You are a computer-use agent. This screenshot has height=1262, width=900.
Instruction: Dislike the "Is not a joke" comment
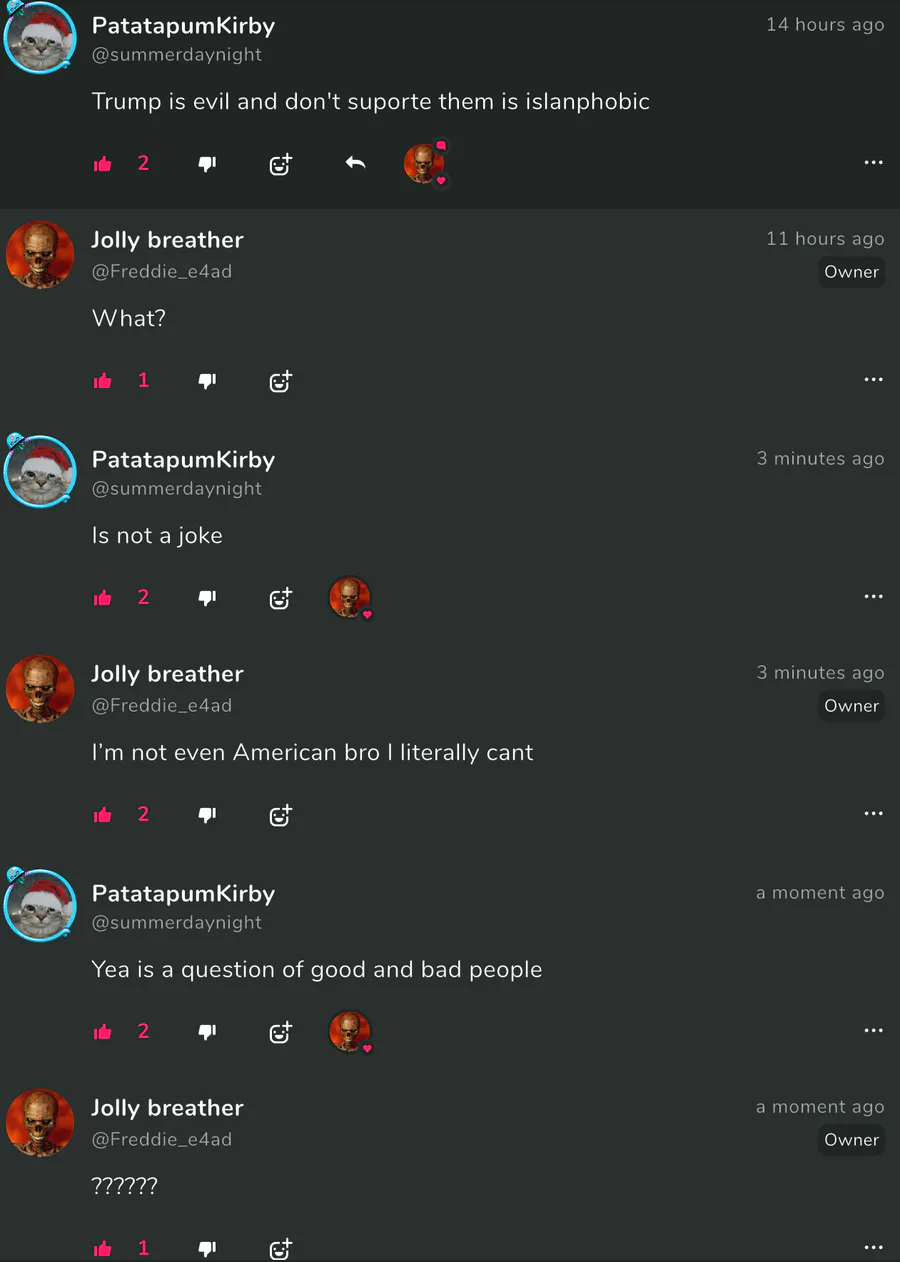(207, 598)
